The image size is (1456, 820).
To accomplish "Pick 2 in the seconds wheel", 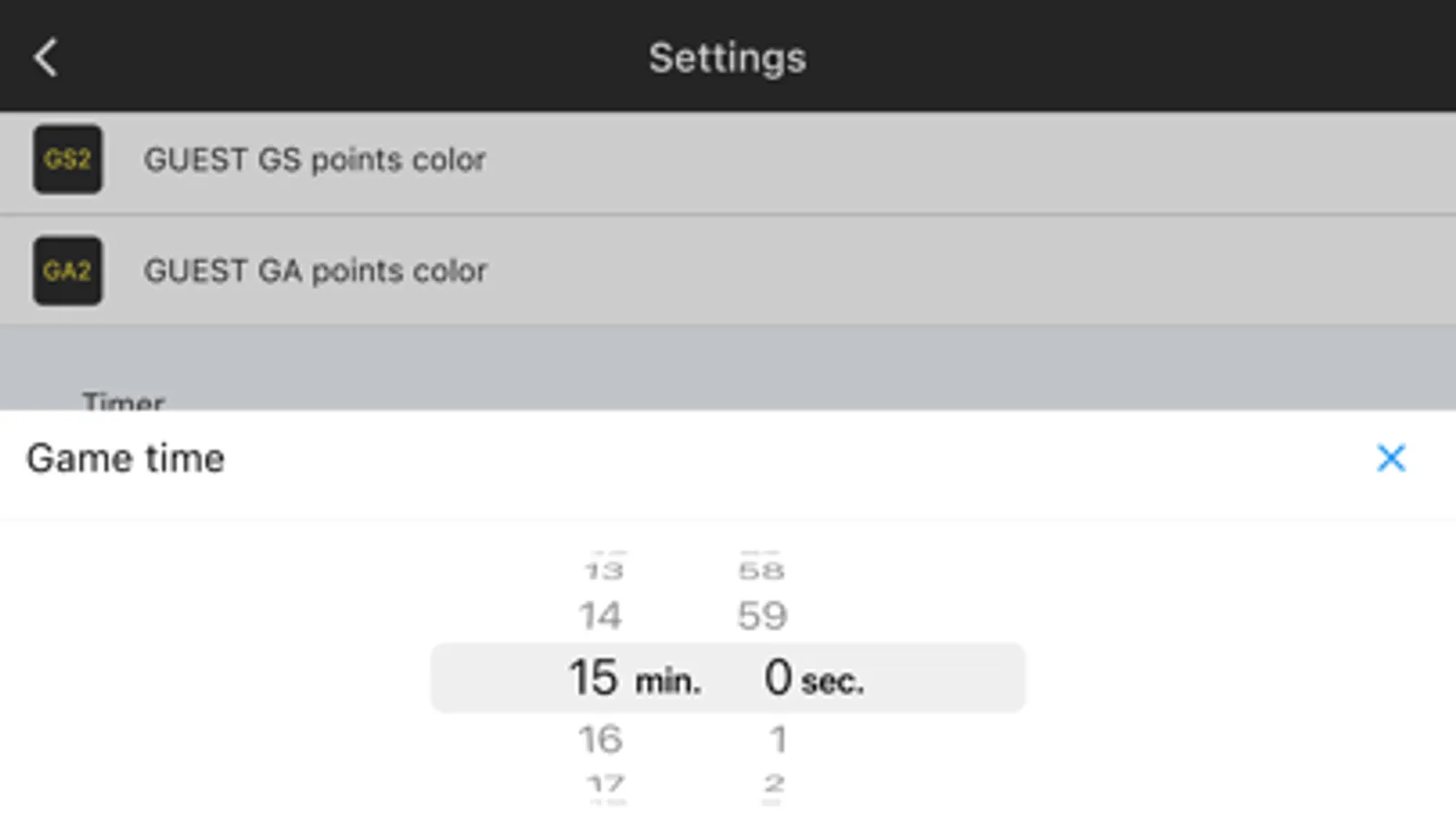I will (x=774, y=784).
